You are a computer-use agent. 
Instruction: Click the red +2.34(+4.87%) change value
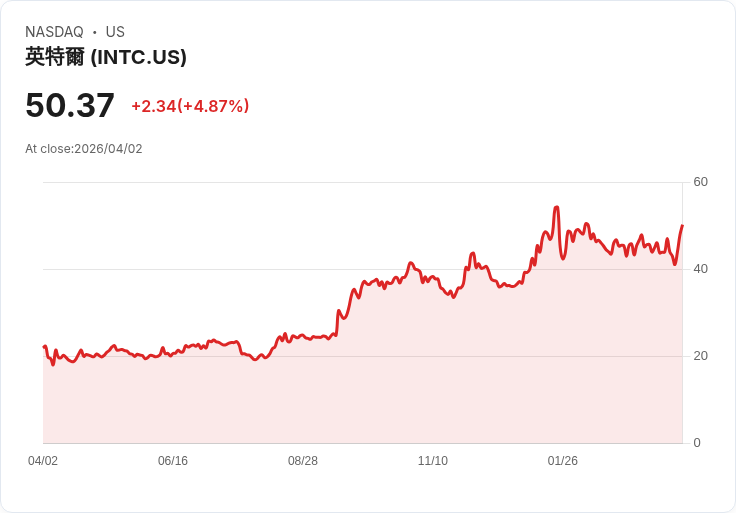point(190,106)
